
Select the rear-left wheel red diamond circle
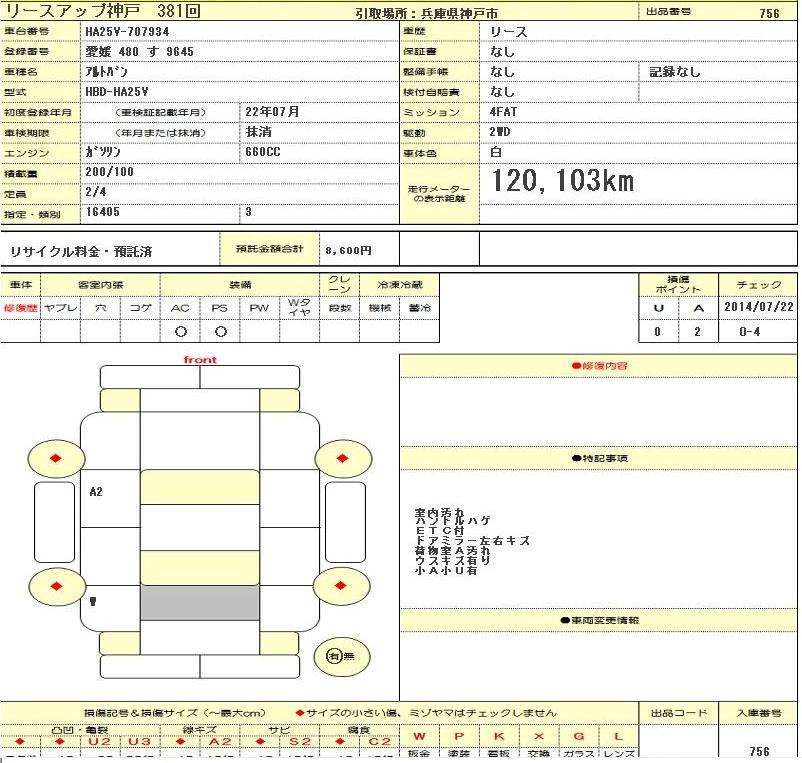[x=55, y=585]
